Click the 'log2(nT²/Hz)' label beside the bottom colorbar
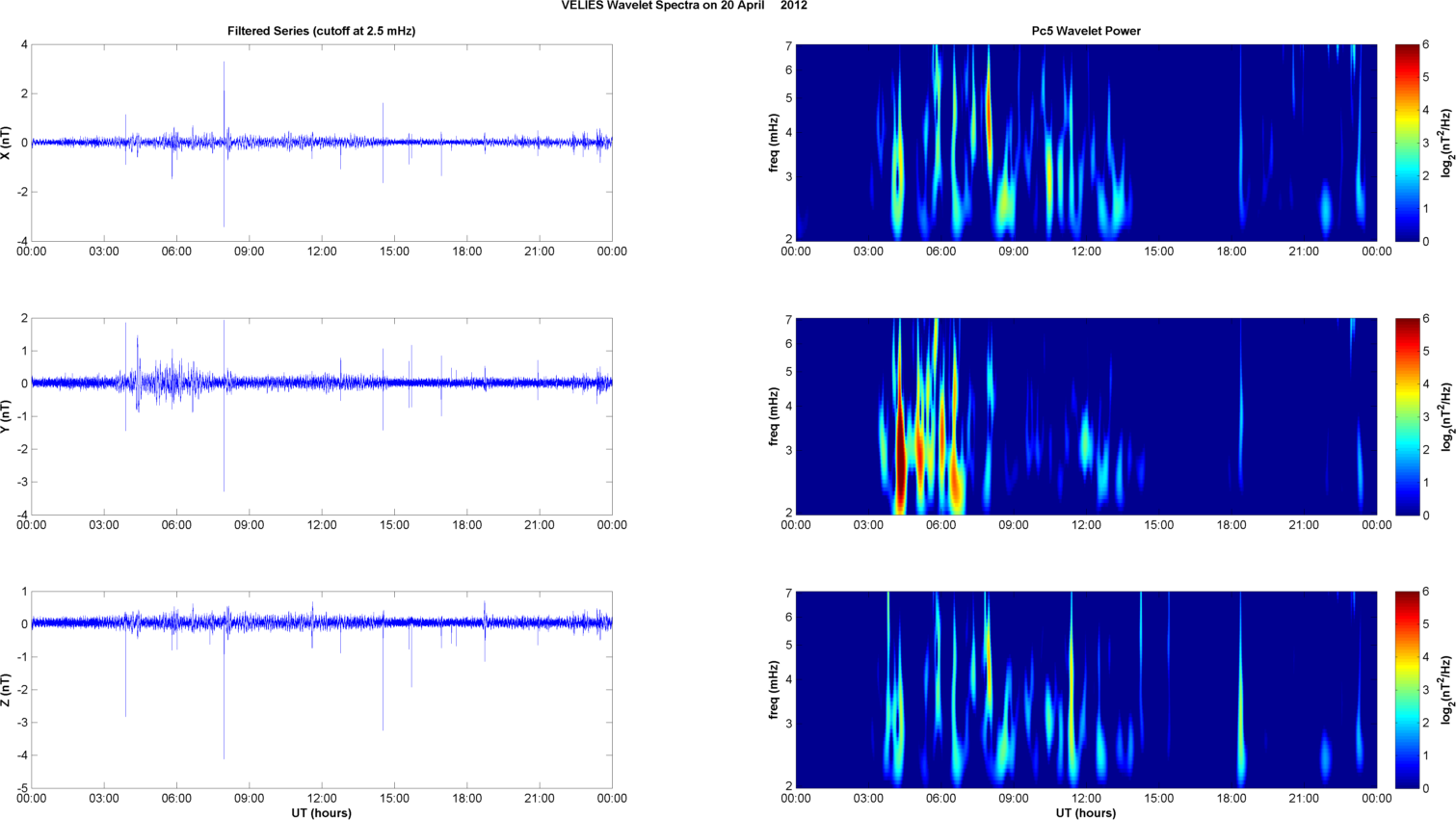This screenshot has height=820, width=1456. (1446, 690)
